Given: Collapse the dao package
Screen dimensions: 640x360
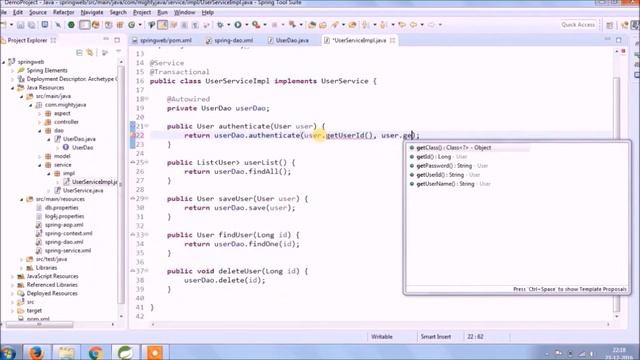Looking at the screenshot, I should tap(40, 131).
